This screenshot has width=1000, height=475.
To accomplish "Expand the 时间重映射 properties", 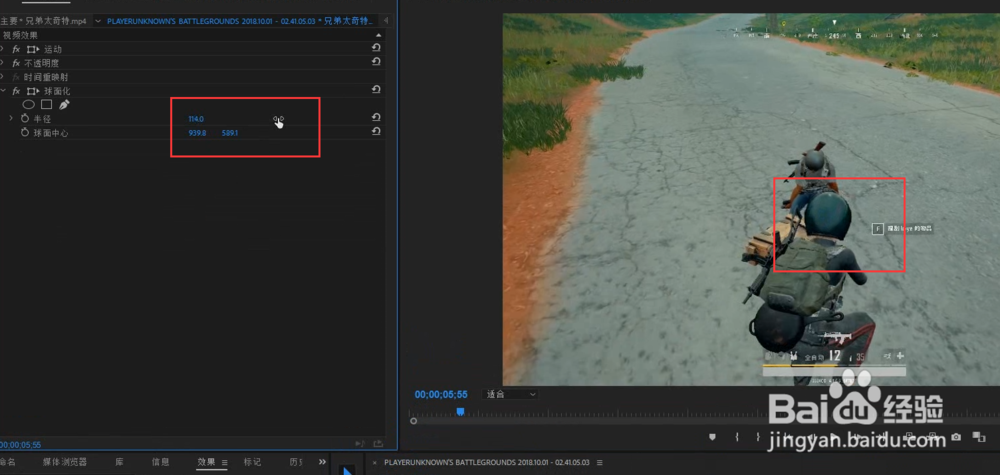I will coord(3,77).
